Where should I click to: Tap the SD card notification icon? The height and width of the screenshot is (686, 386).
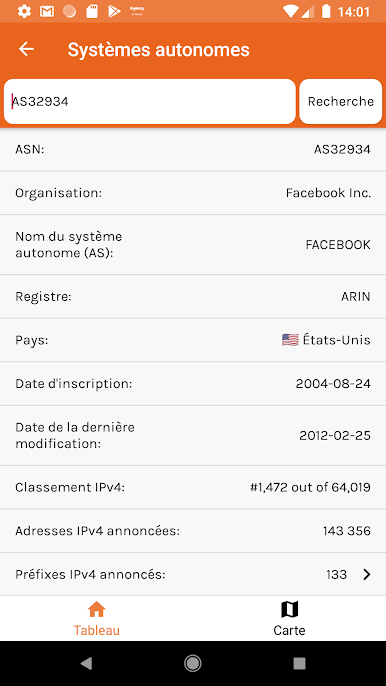(92, 11)
